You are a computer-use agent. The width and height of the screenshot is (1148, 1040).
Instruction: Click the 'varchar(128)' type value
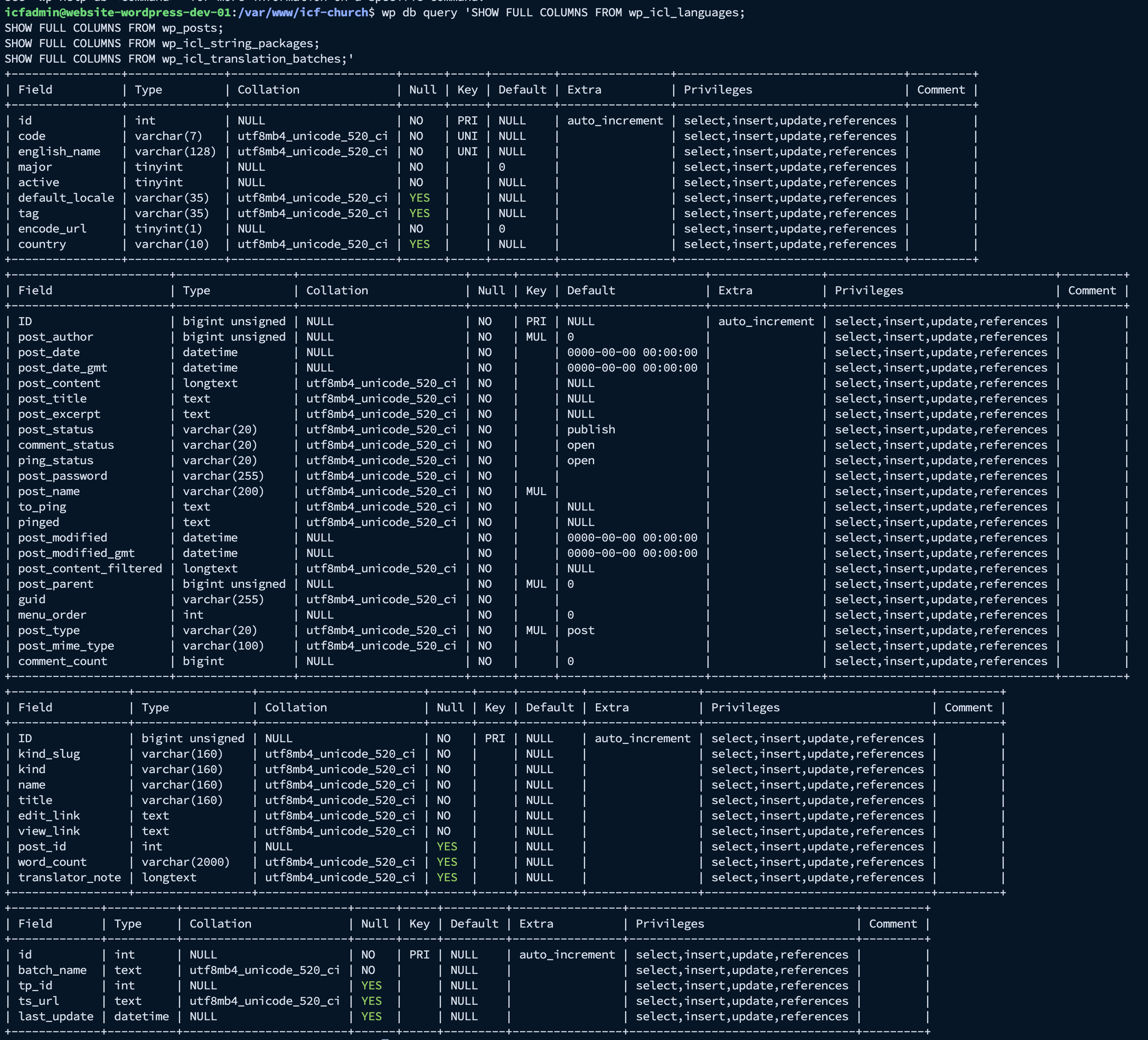point(175,151)
